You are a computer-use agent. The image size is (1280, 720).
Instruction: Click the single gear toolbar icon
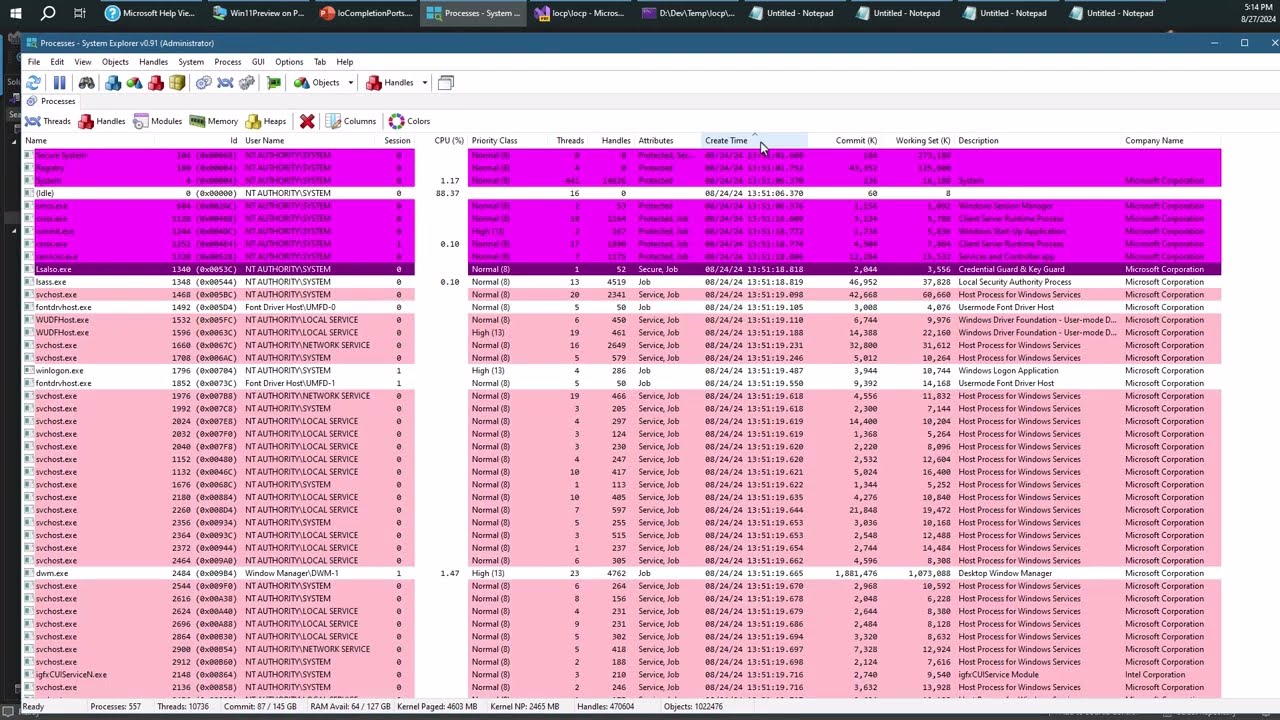[203, 83]
